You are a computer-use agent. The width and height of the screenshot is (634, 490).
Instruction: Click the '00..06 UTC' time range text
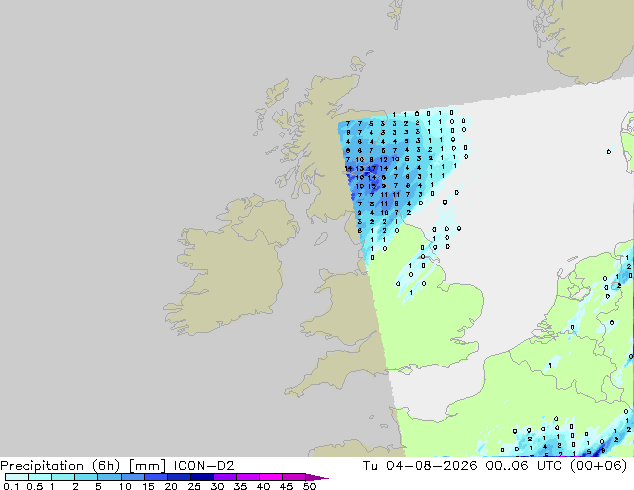point(524,466)
